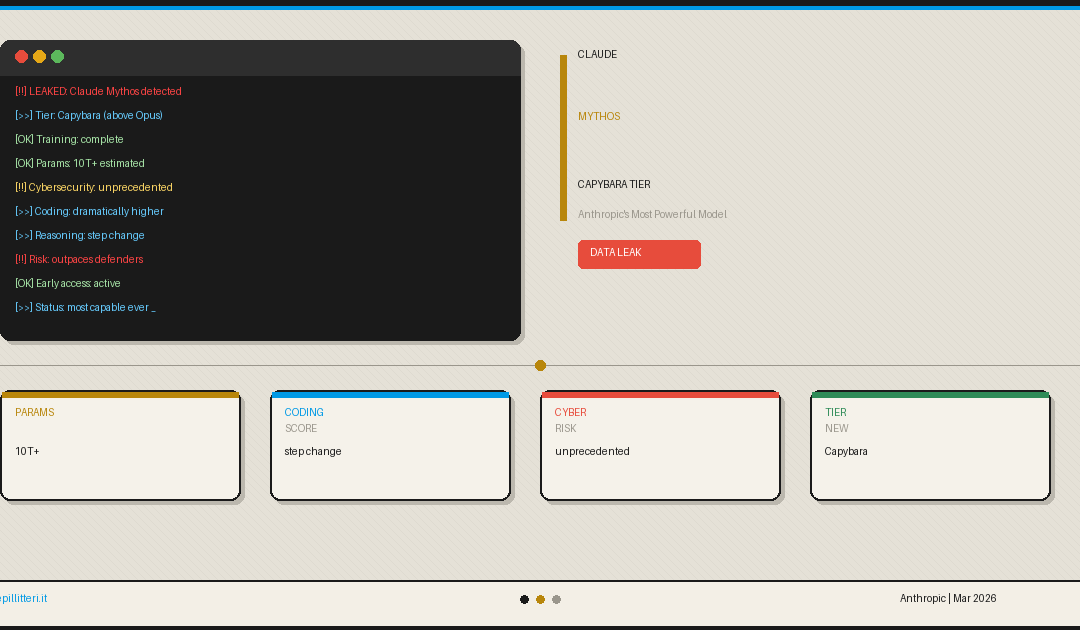Image resolution: width=1080 pixels, height=630 pixels.
Task: Click 'Cybersecurity: unprecedented' terminal line
Action: coord(94,187)
